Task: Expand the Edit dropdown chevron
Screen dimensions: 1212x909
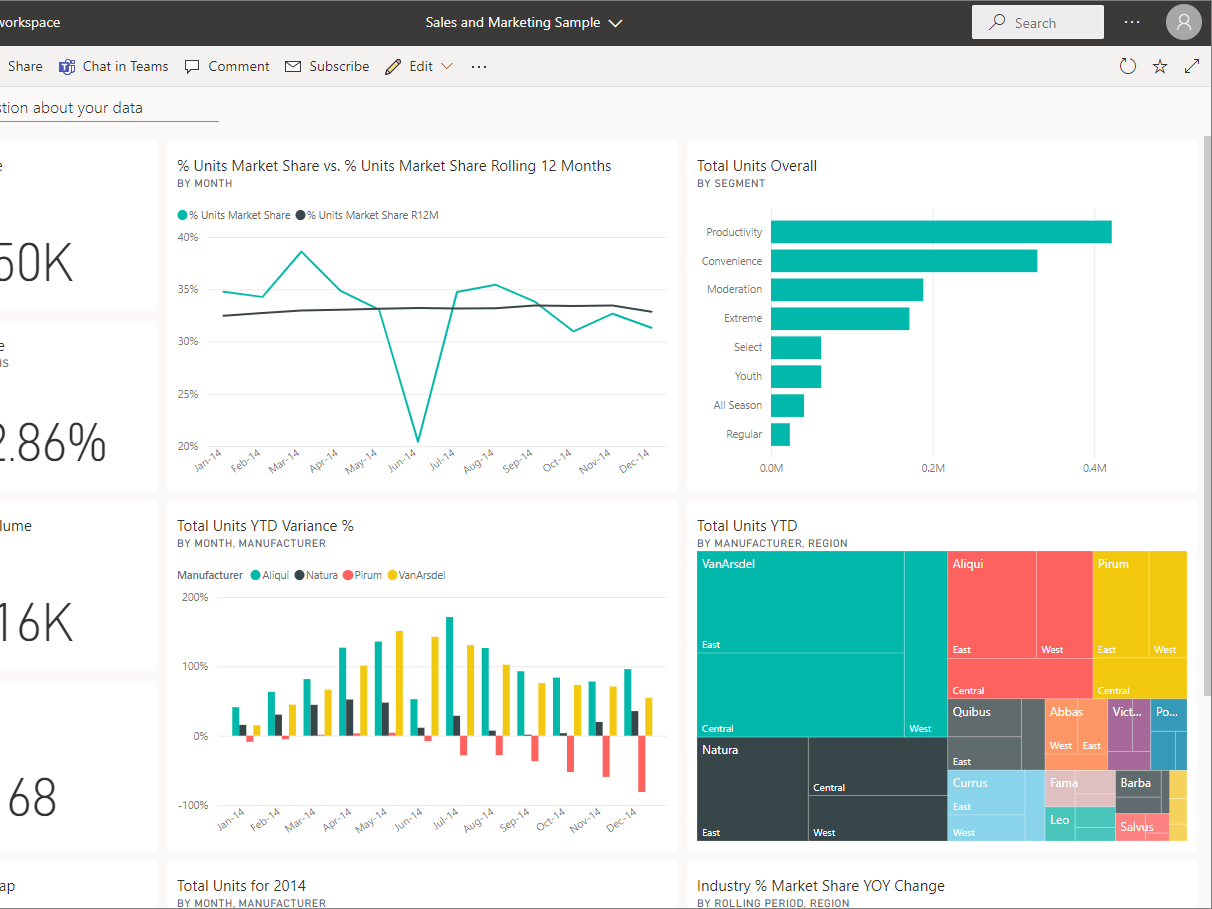Action: point(447,66)
